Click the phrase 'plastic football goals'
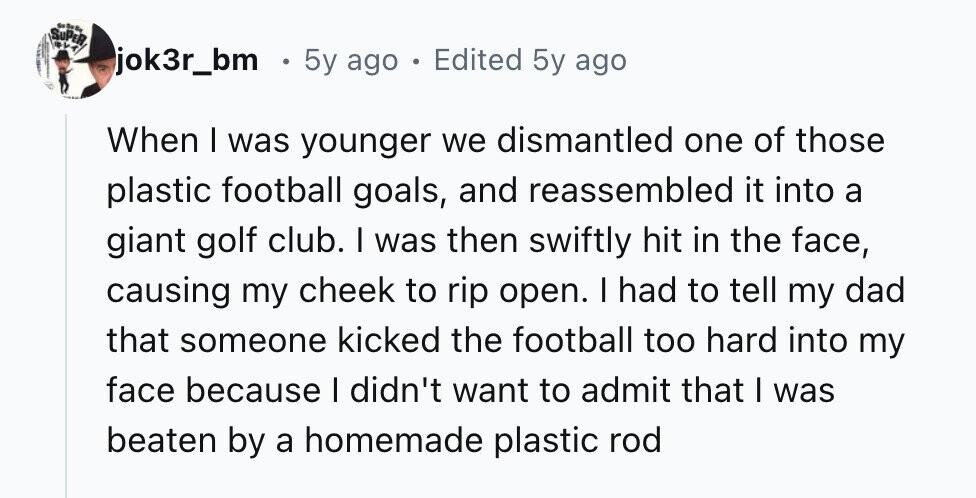976x498 pixels. 278,192
